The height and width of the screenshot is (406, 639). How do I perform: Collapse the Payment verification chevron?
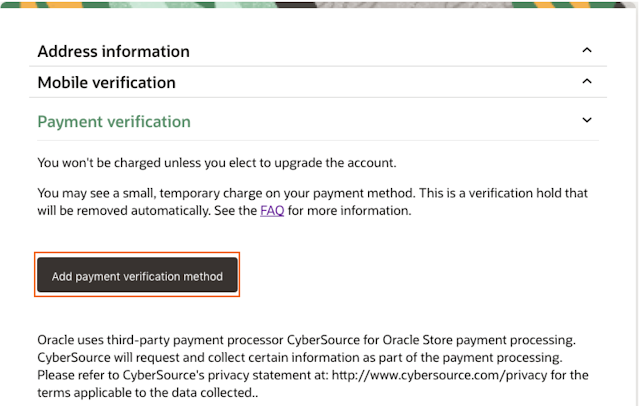pyautogui.click(x=587, y=120)
